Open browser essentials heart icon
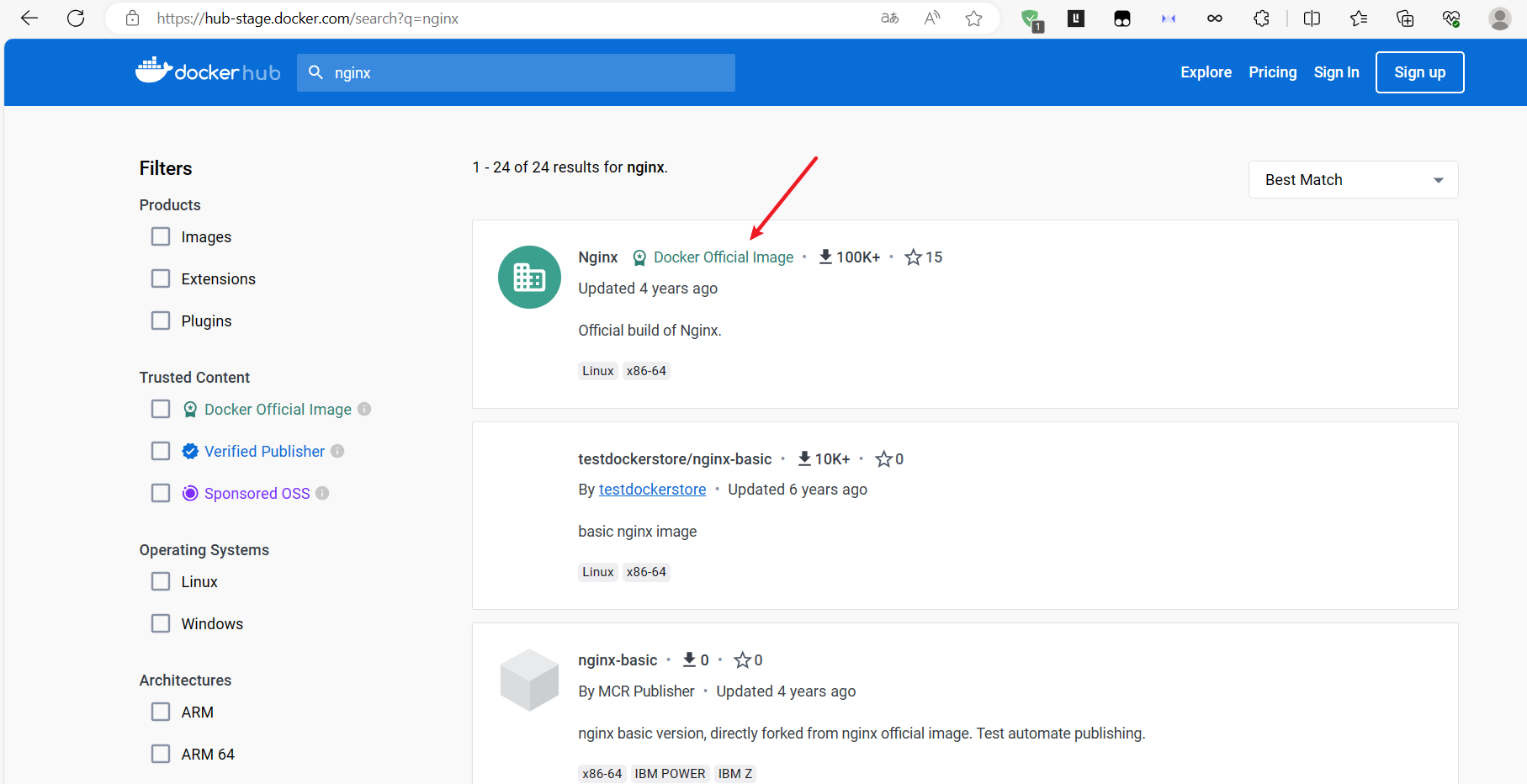 [x=1450, y=19]
